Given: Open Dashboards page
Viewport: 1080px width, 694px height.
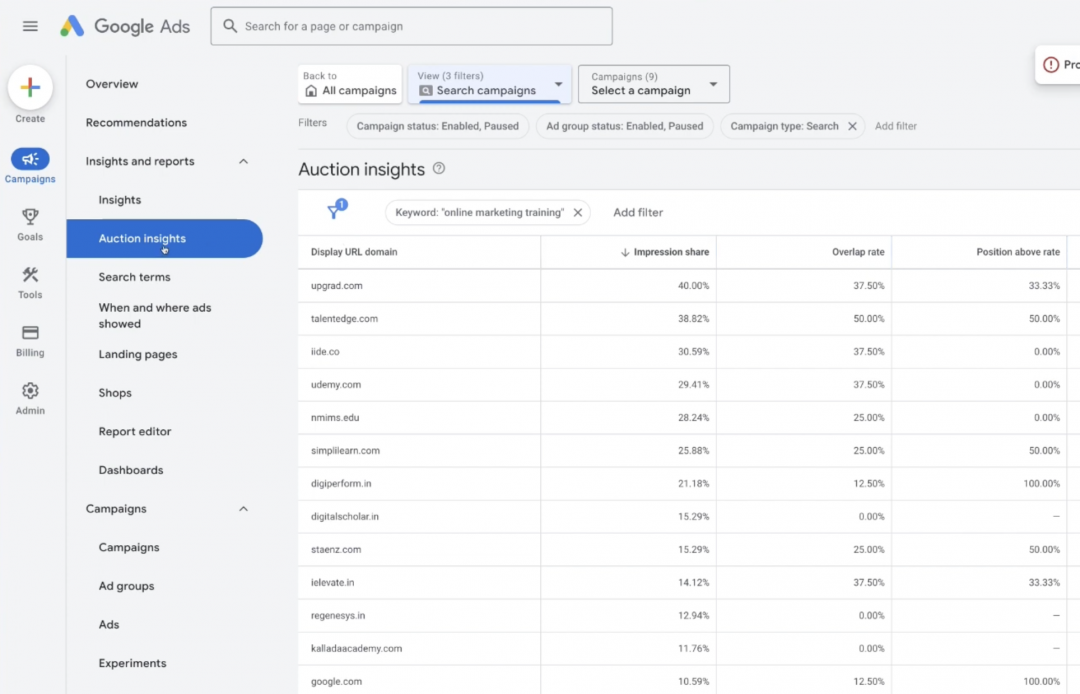Looking at the screenshot, I should [x=131, y=470].
